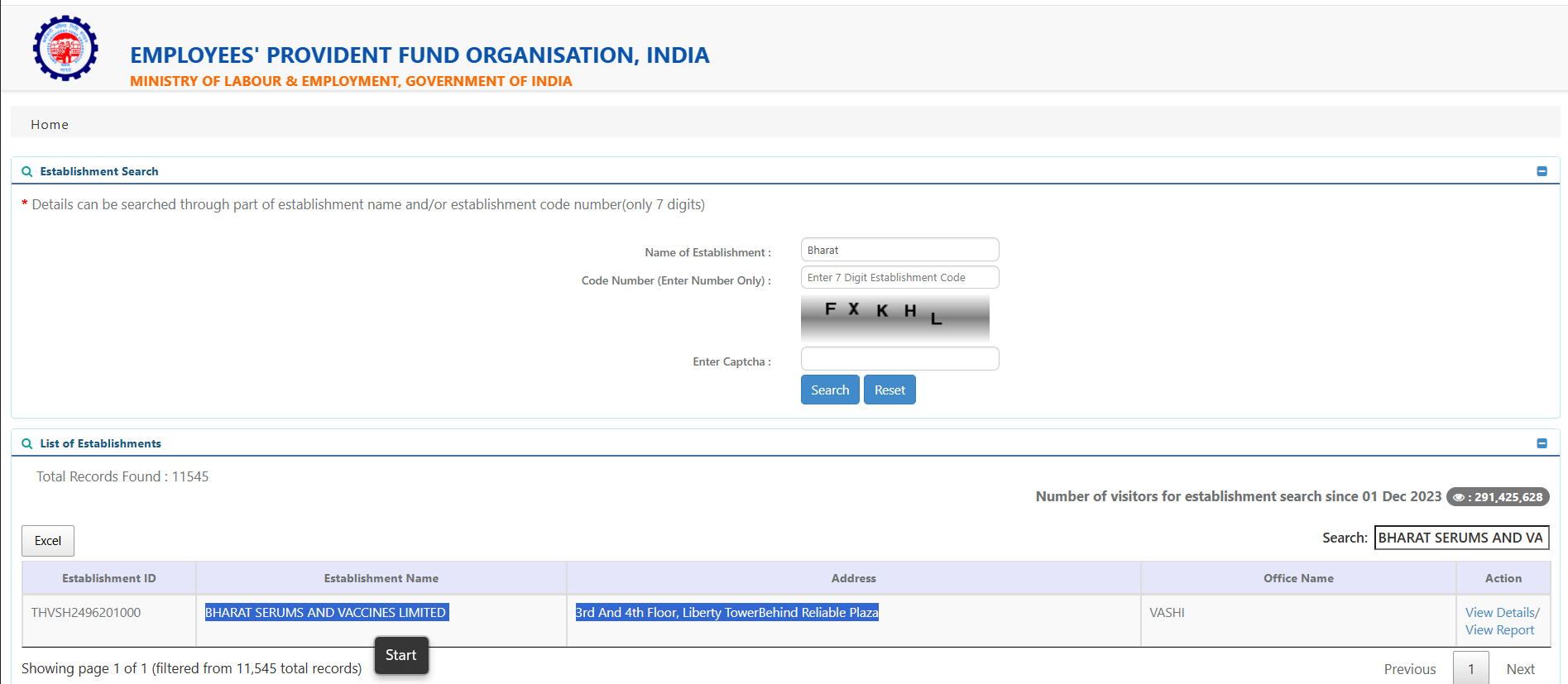This screenshot has height=684, width=1568.
Task: Click Ministry of Labour & Employment subtitle
Action: pyautogui.click(x=351, y=81)
